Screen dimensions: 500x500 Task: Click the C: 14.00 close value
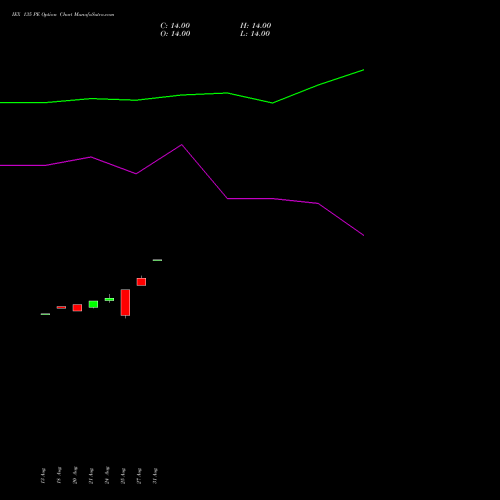point(175,26)
